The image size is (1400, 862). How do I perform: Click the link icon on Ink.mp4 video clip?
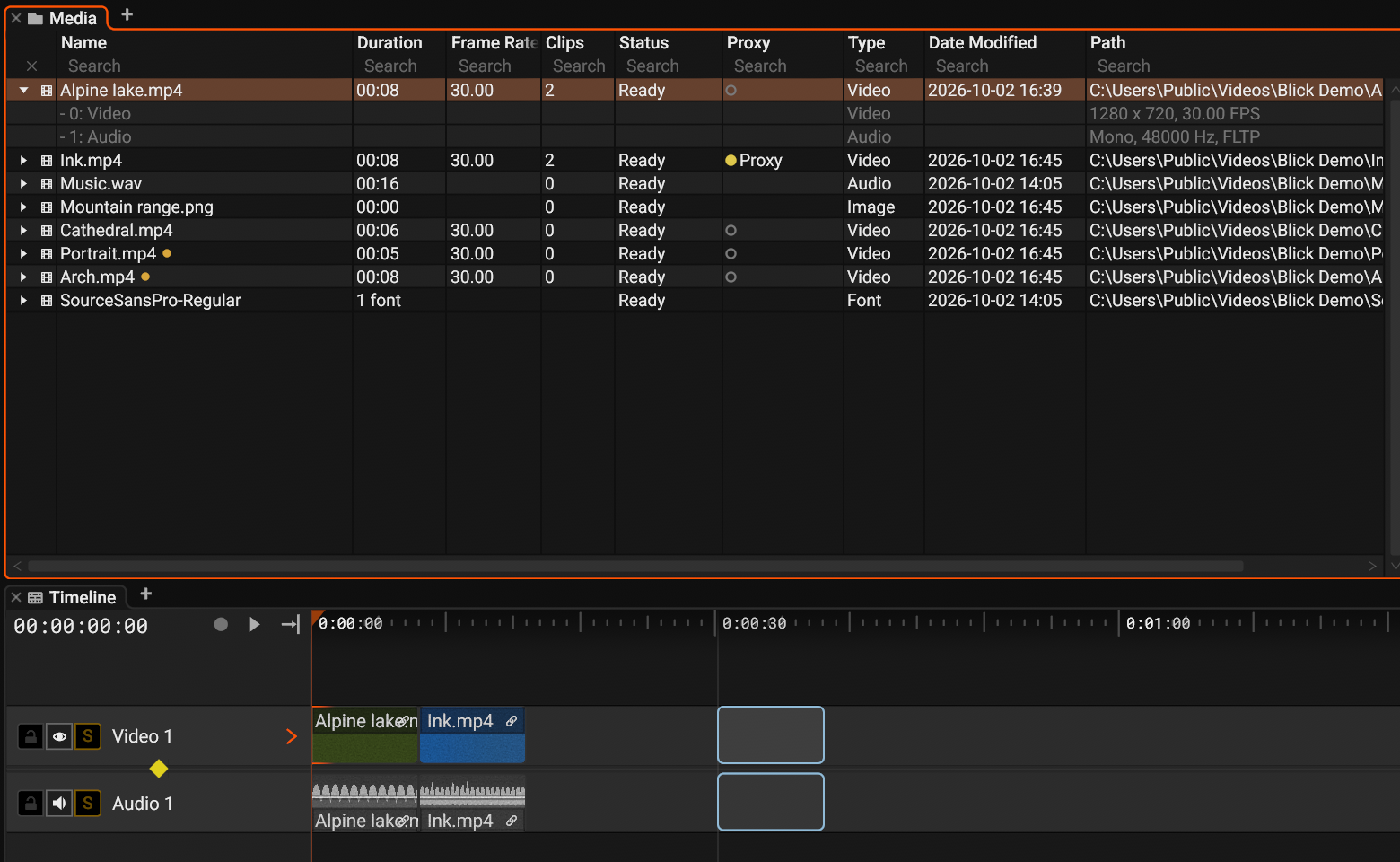tap(512, 721)
